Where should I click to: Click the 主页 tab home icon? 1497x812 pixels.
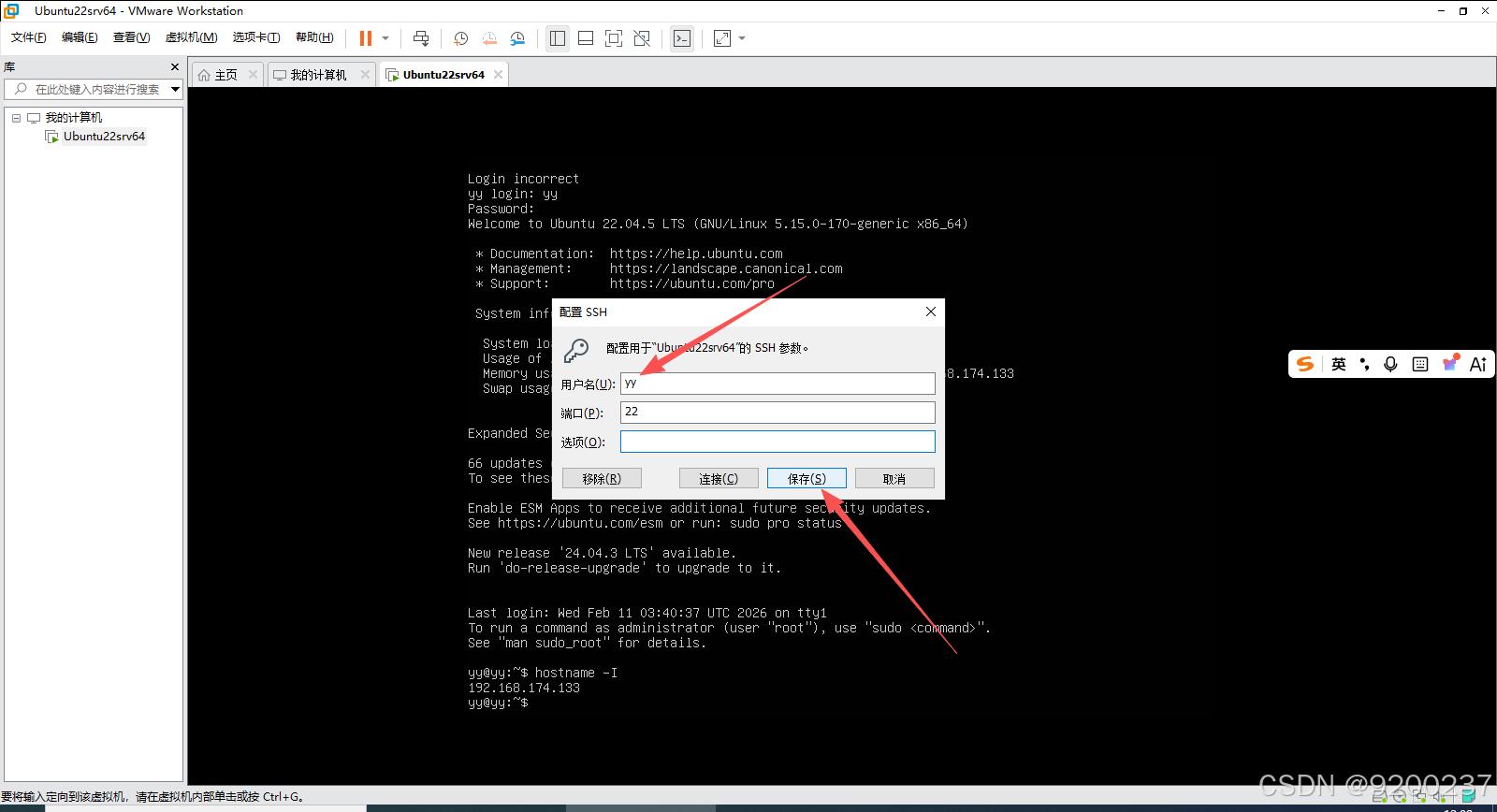[x=204, y=75]
